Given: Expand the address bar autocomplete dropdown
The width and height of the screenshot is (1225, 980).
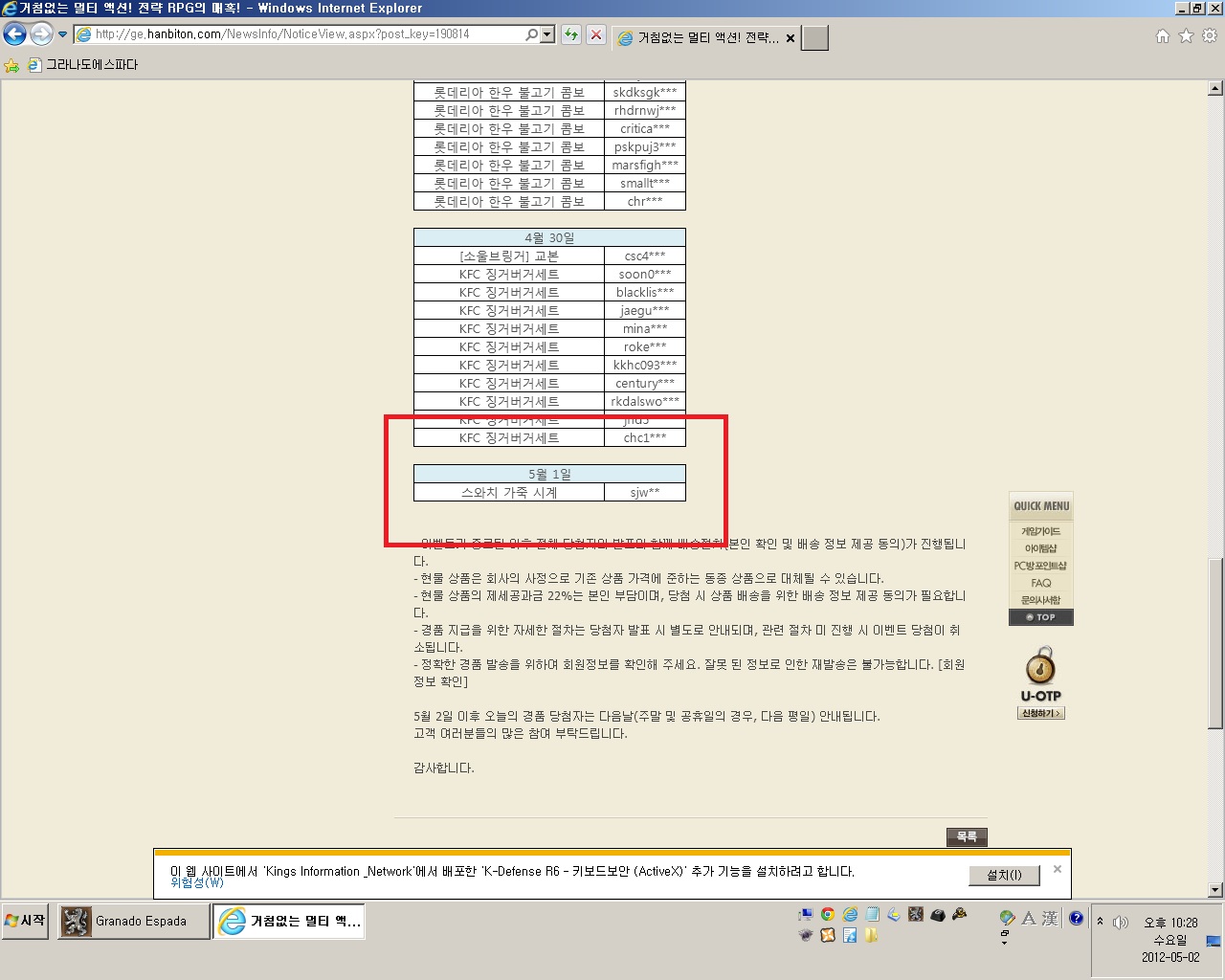Looking at the screenshot, I should tap(547, 34).
